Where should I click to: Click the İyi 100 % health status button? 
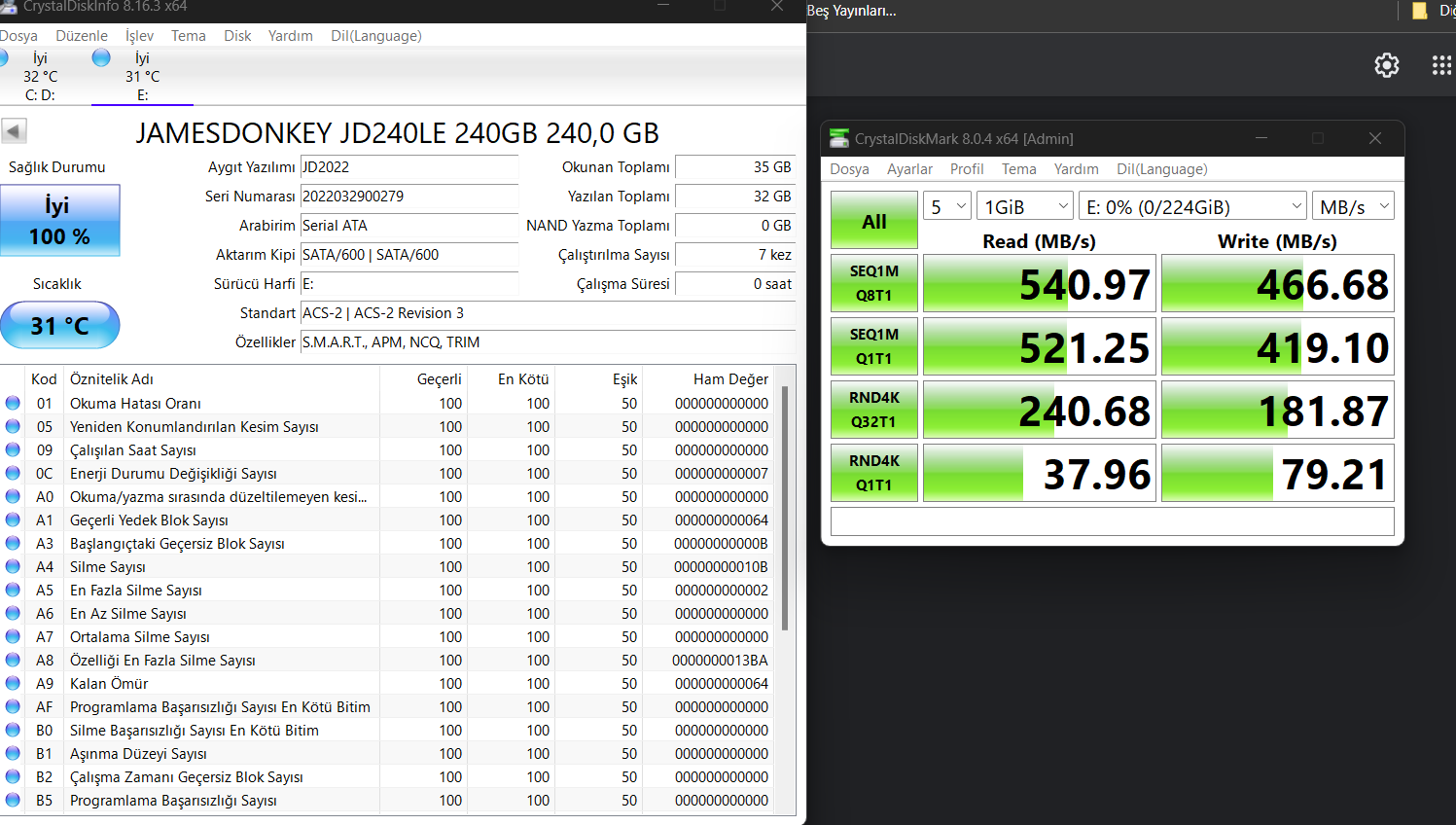coord(60,221)
